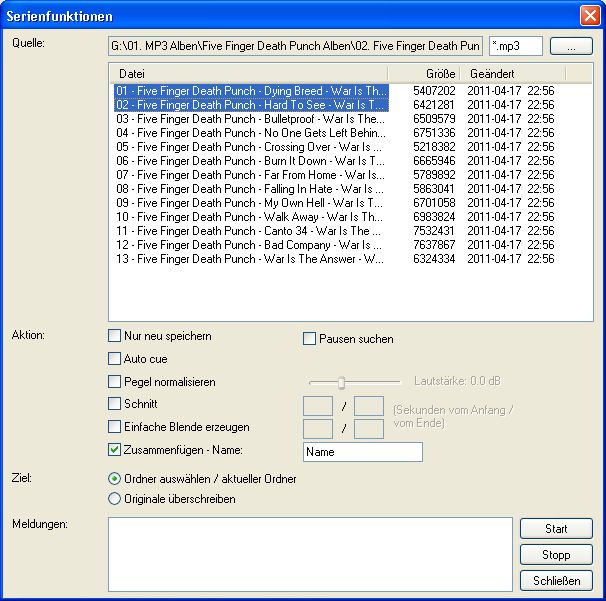Click the *.mp3 file filter field

pyautogui.click(x=516, y=46)
